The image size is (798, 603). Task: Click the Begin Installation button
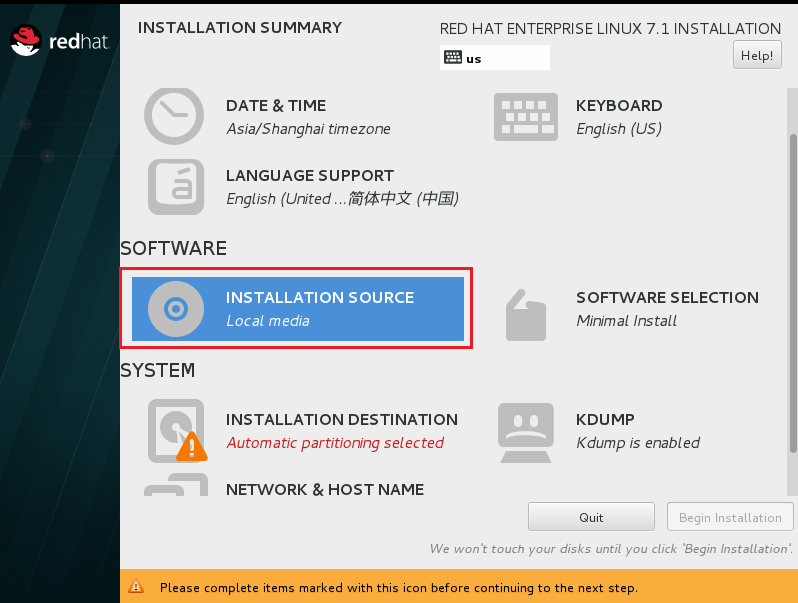(x=730, y=517)
